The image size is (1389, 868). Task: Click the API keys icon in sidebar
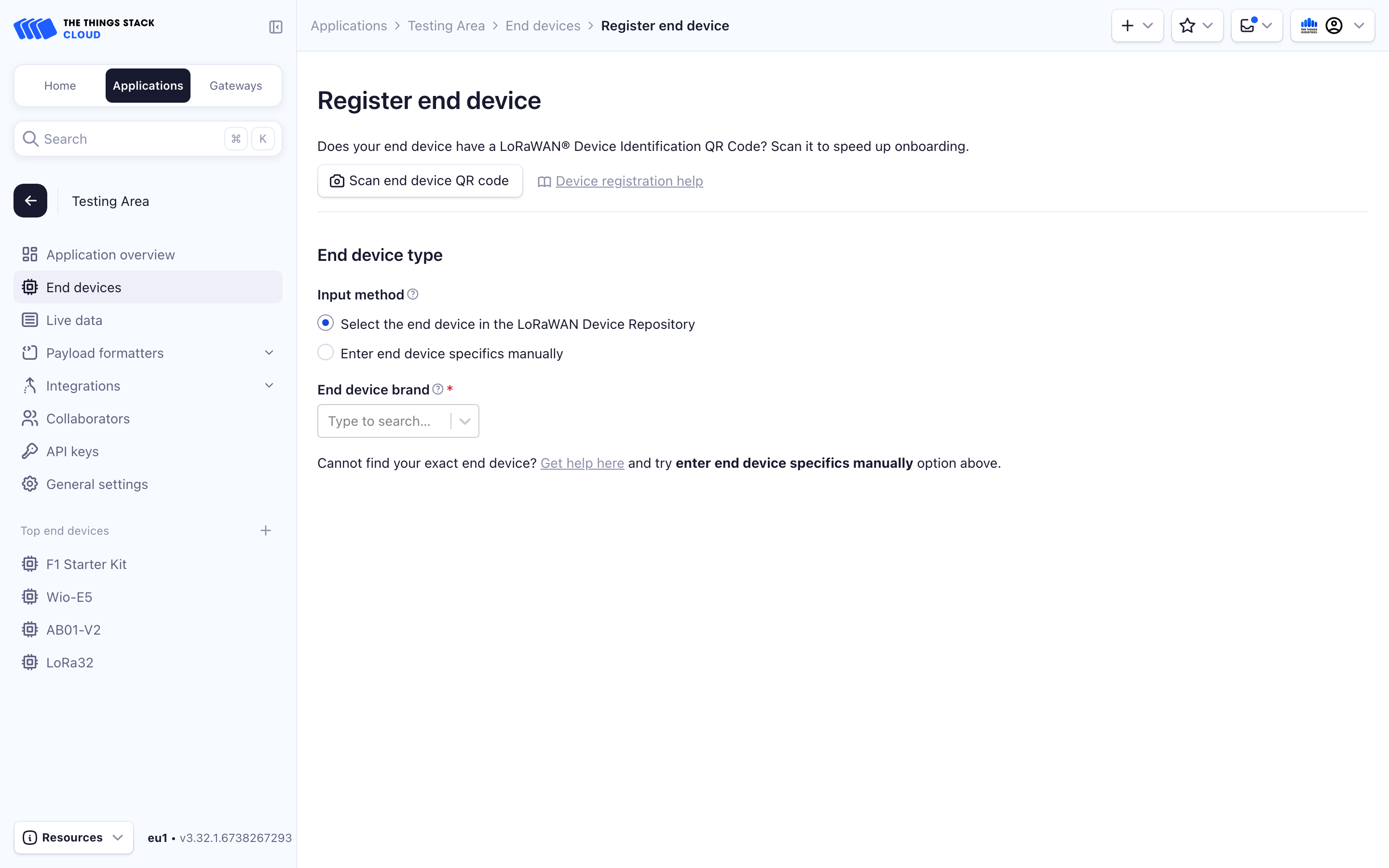[30, 451]
